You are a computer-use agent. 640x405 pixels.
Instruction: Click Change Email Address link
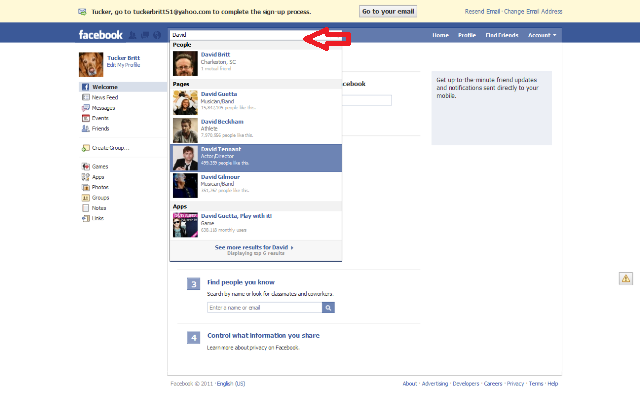click(x=533, y=11)
